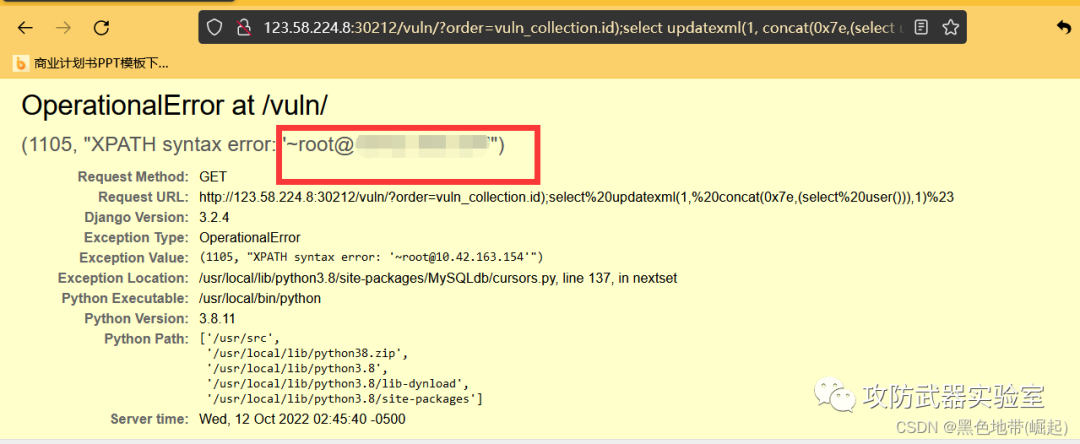
Task: Toggle reader view icon in address bar
Action: [x=921, y=28]
